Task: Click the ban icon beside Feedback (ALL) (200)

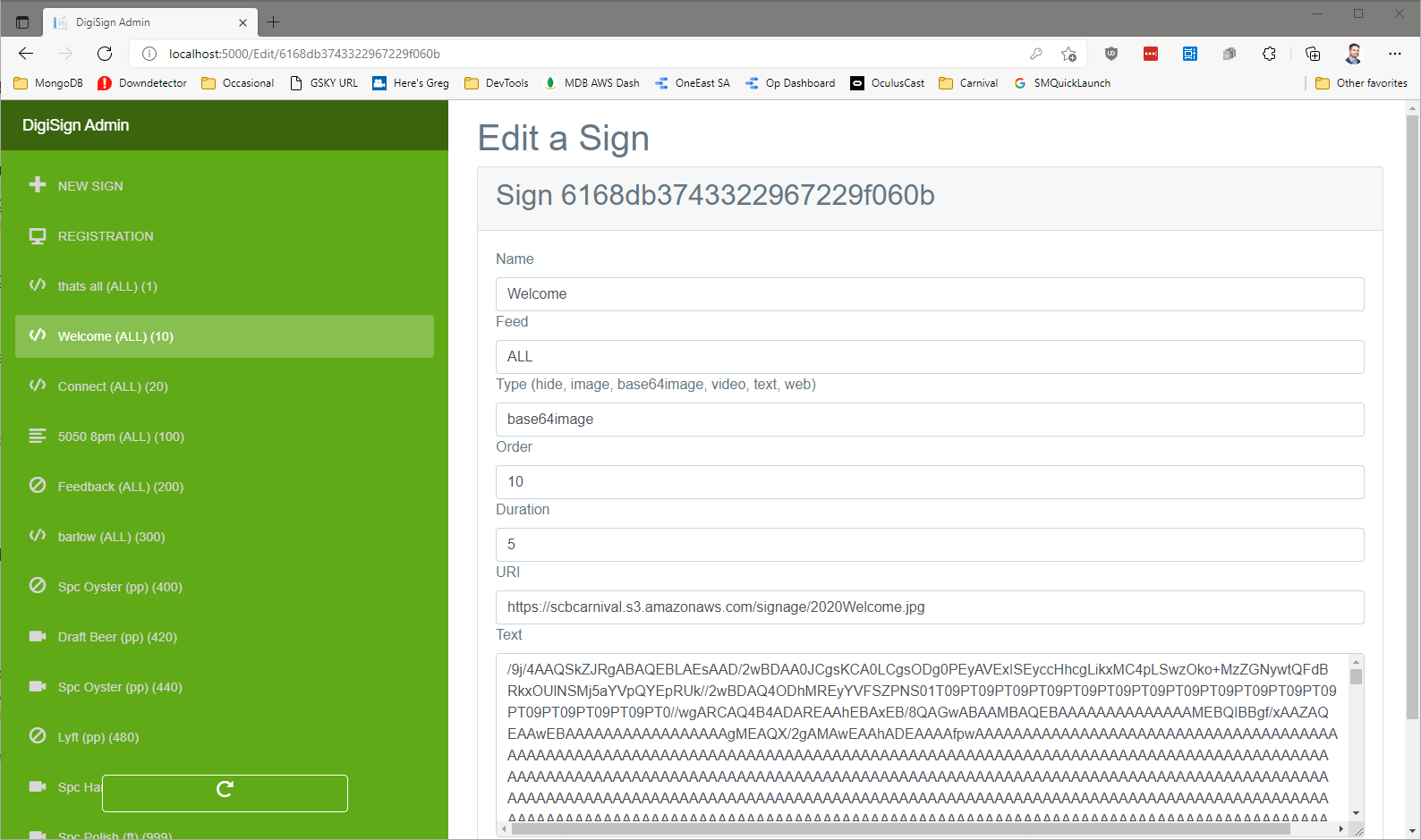Action: (x=37, y=485)
